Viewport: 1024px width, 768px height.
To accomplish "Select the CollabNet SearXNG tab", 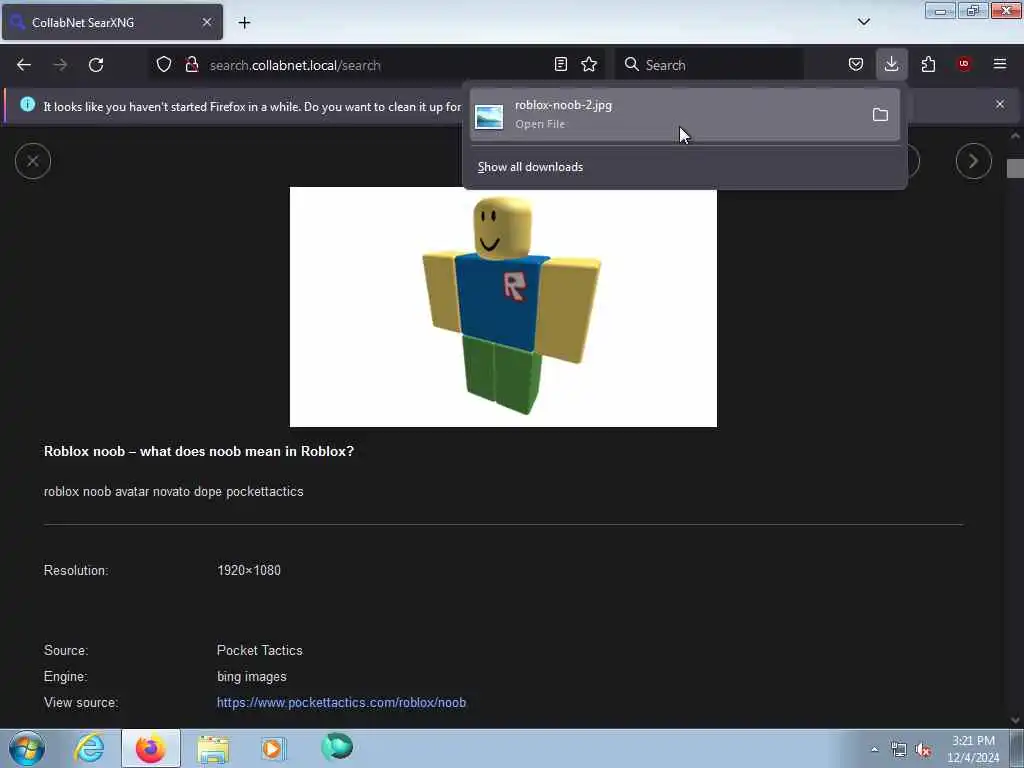I will pyautogui.click(x=112, y=22).
